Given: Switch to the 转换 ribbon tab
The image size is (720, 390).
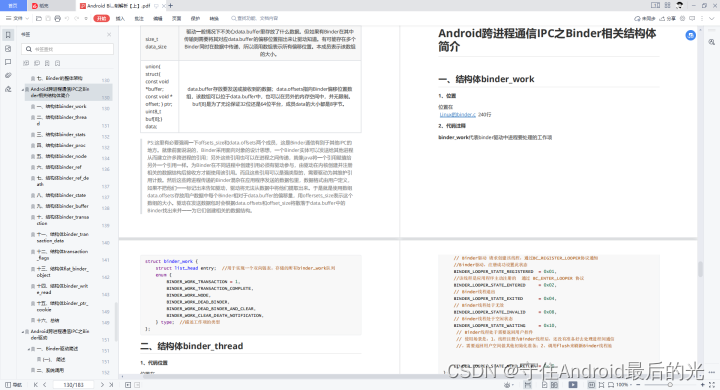Looking at the screenshot, I should 214,19.
